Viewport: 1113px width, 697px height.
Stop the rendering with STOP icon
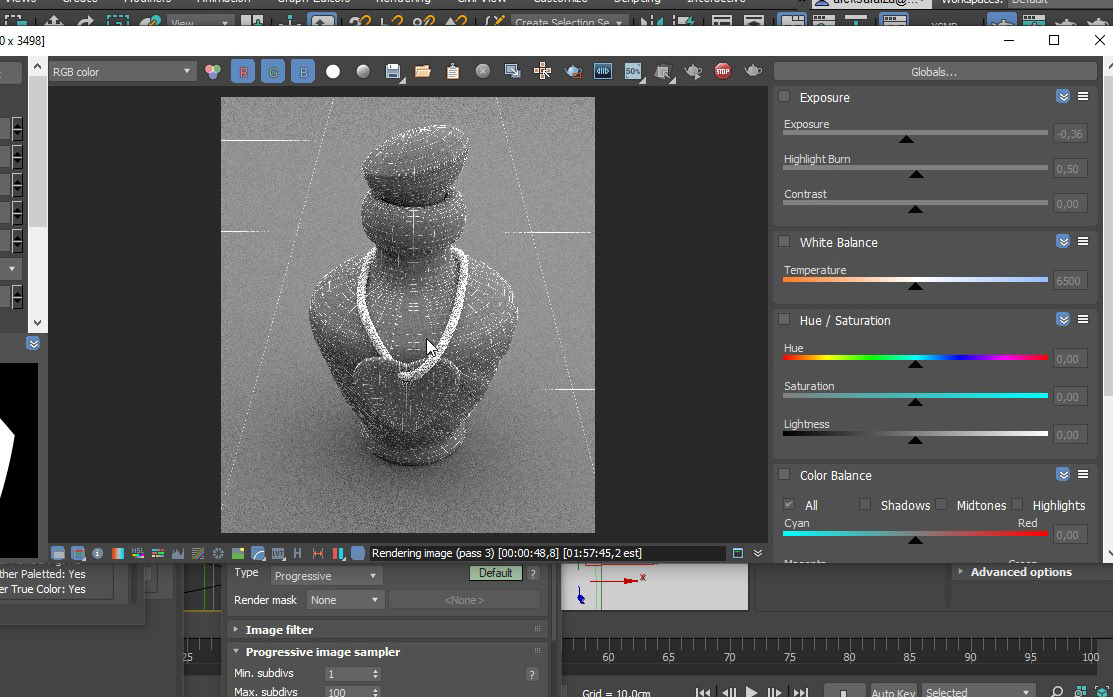click(x=723, y=71)
